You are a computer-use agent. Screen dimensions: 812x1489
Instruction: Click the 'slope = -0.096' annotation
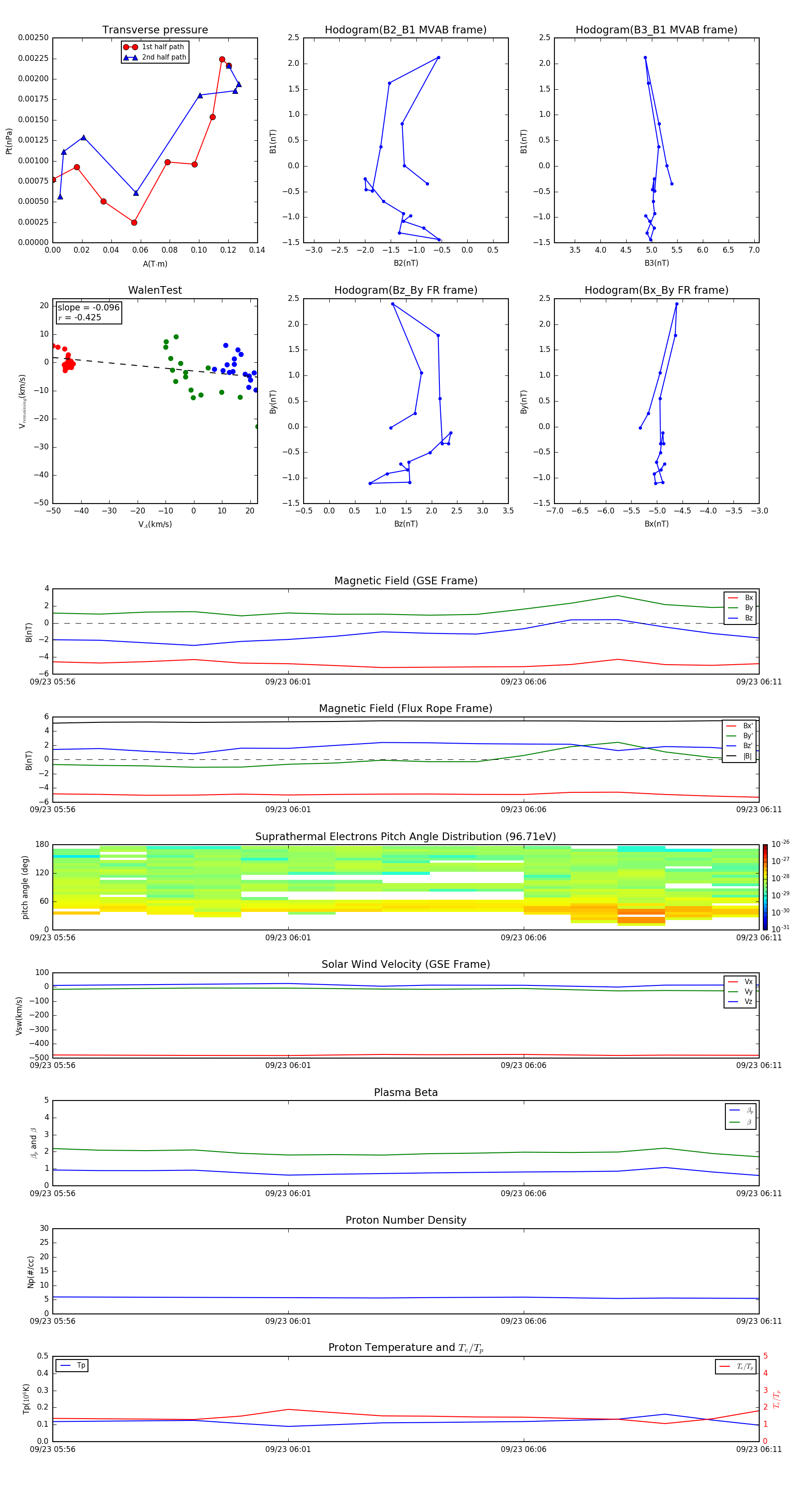point(88,308)
